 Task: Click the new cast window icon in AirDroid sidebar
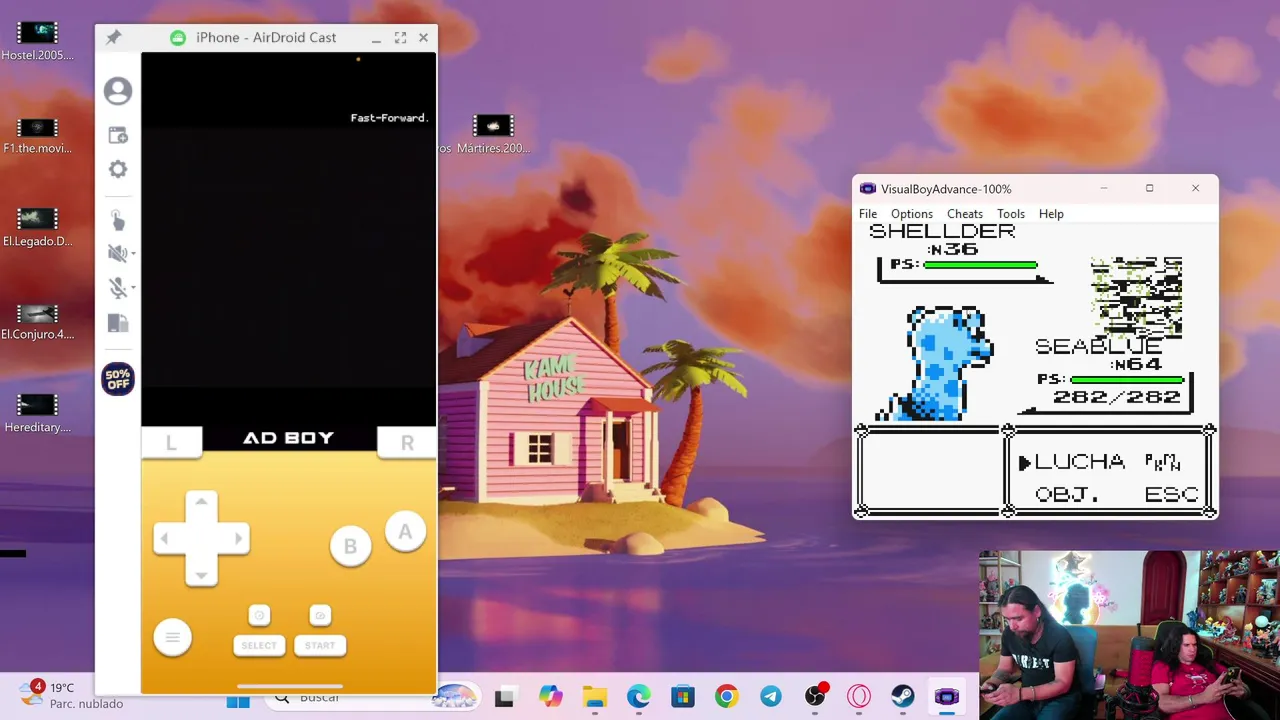click(118, 135)
